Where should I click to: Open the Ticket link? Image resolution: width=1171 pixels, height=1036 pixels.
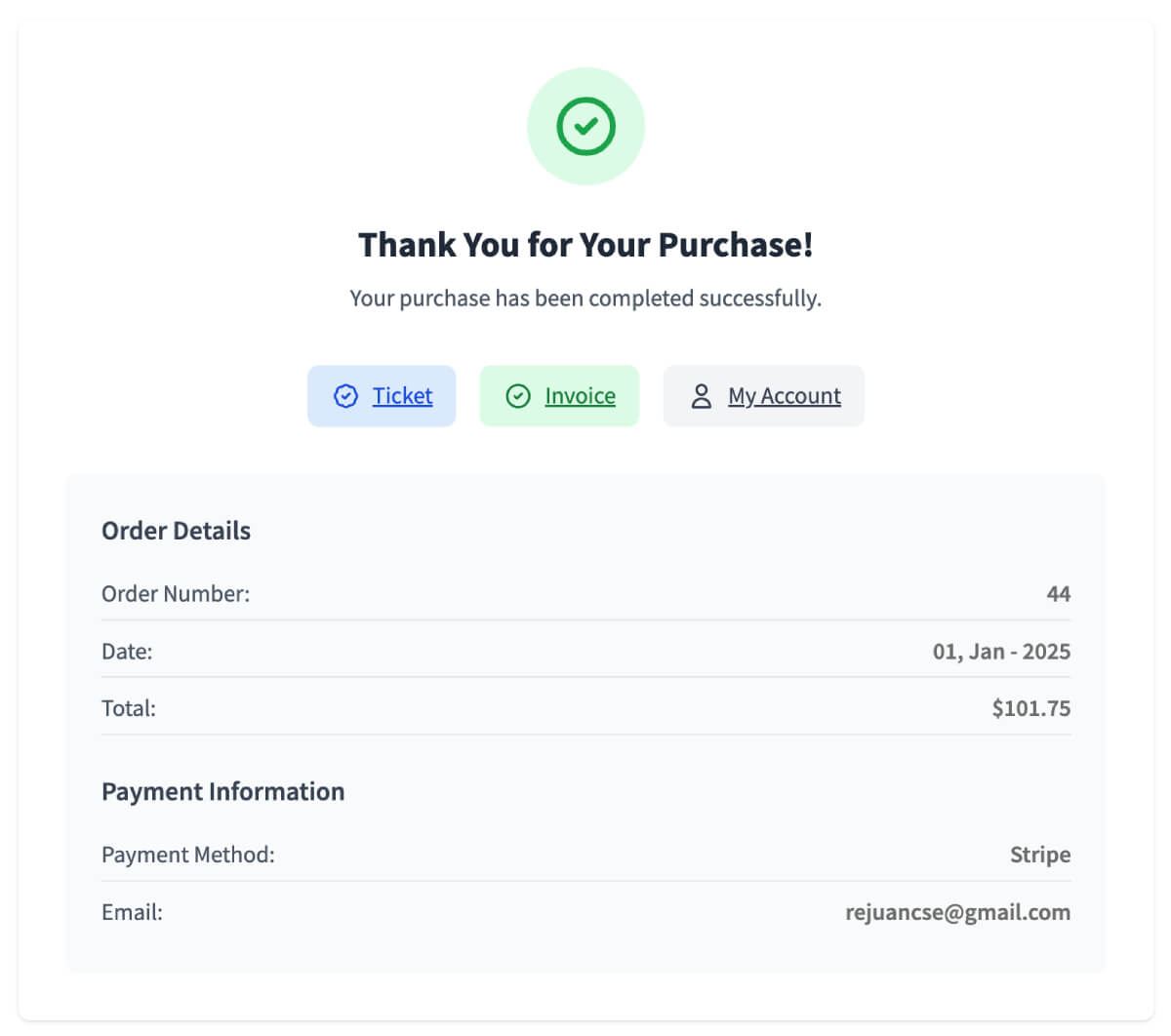point(402,396)
